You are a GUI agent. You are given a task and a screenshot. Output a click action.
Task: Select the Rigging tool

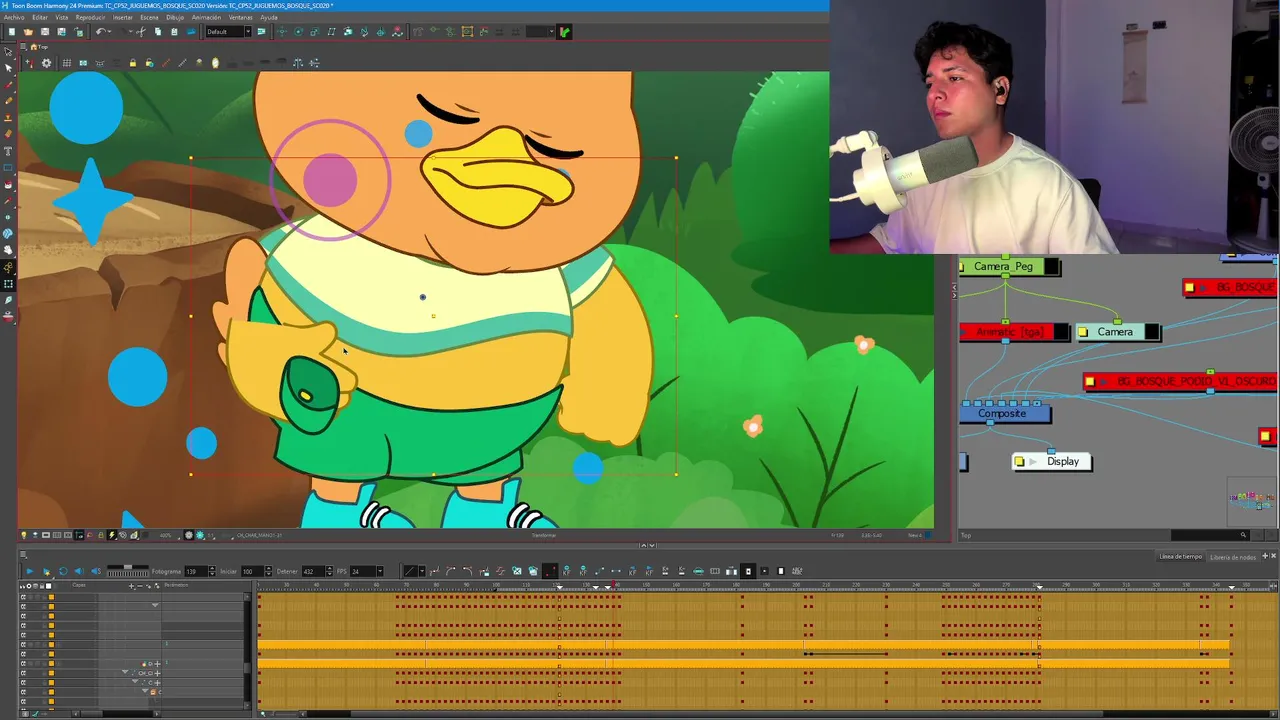pos(9,267)
